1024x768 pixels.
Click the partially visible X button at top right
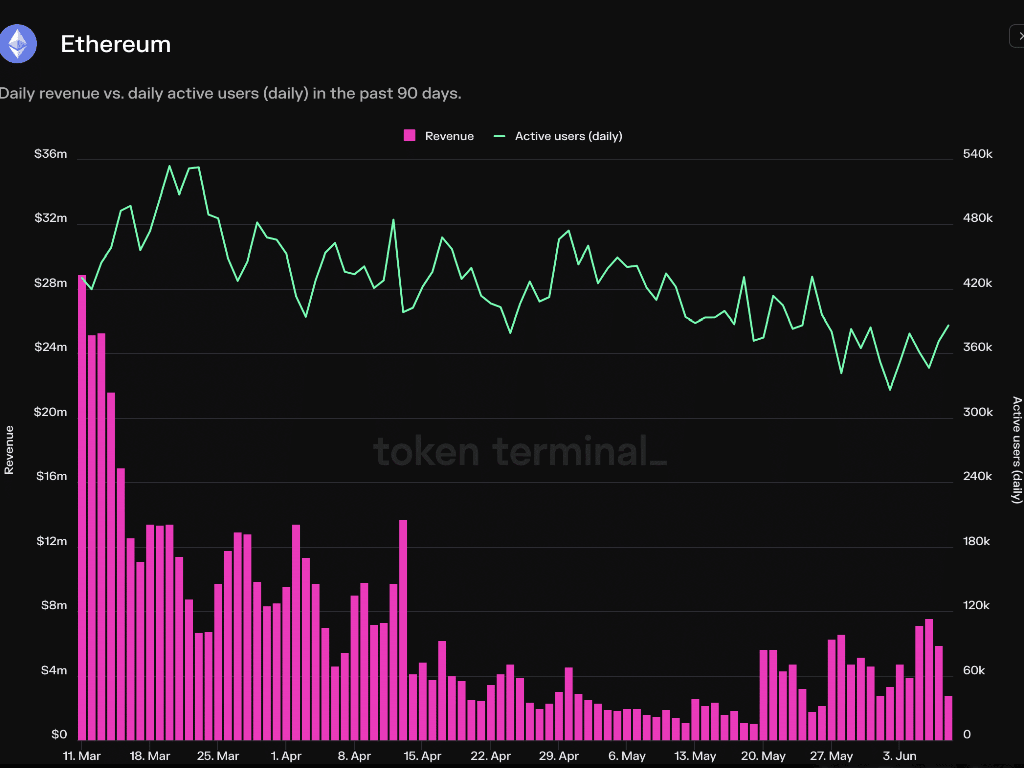(1016, 36)
